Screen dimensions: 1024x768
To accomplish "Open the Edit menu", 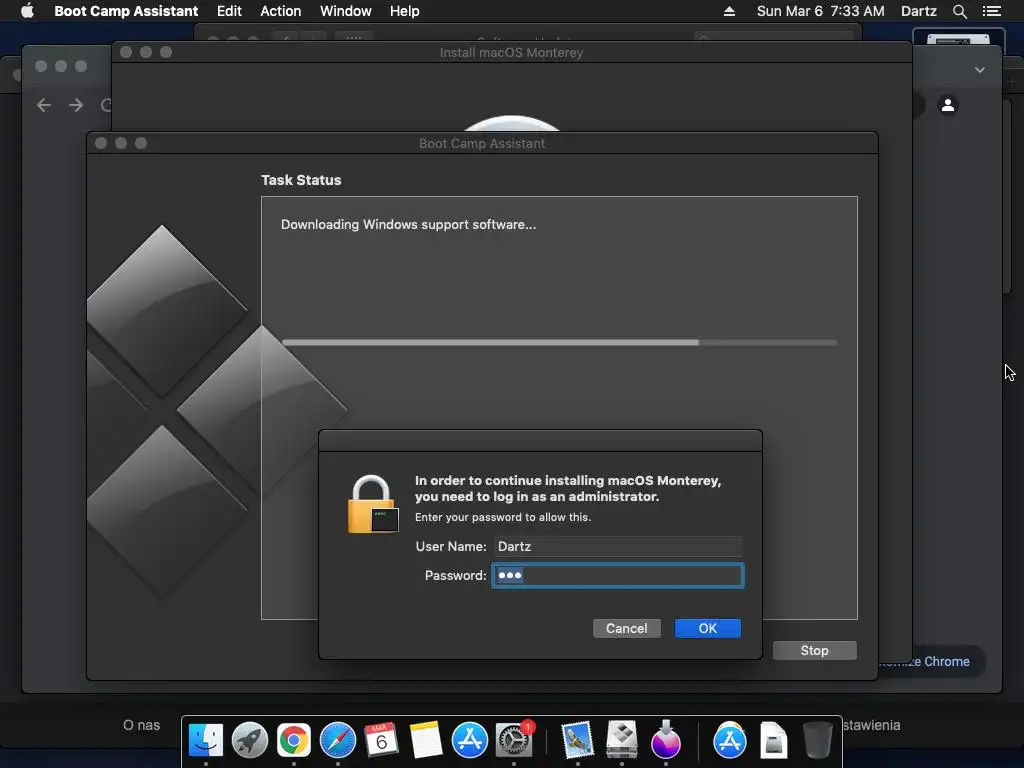I will [x=229, y=11].
